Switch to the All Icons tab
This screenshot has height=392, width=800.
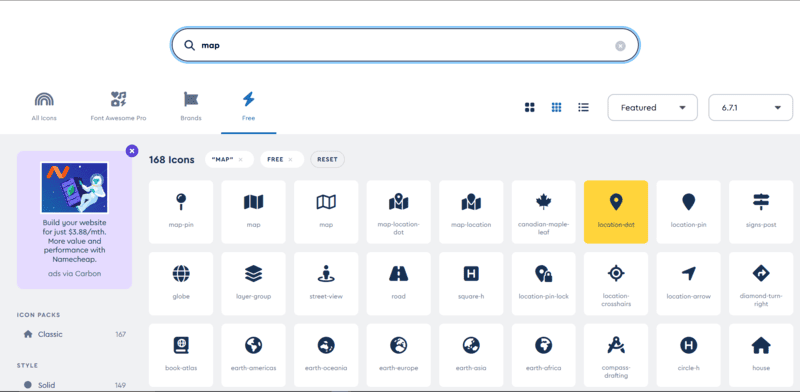click(x=44, y=107)
